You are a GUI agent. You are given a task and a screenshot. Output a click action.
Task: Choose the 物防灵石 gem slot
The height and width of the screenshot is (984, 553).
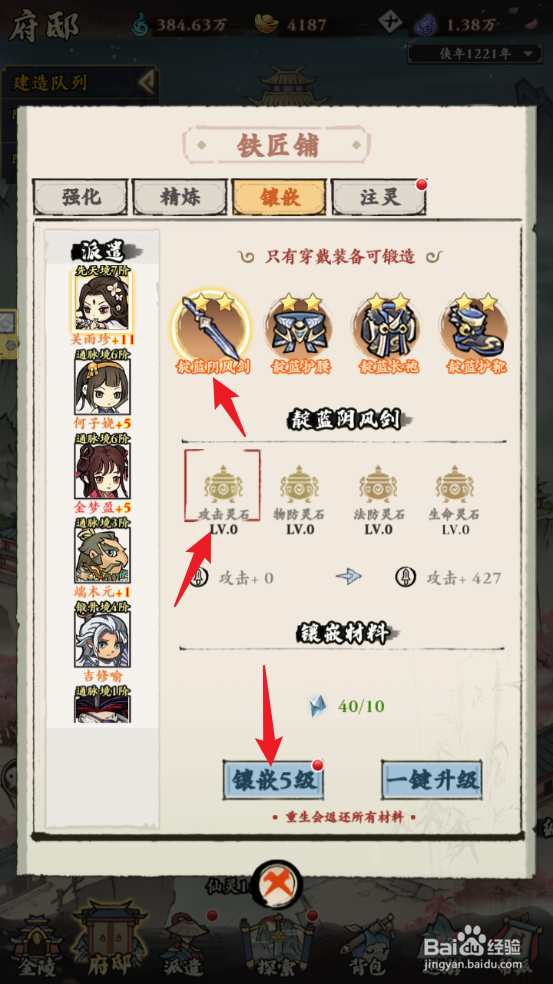[x=300, y=493]
